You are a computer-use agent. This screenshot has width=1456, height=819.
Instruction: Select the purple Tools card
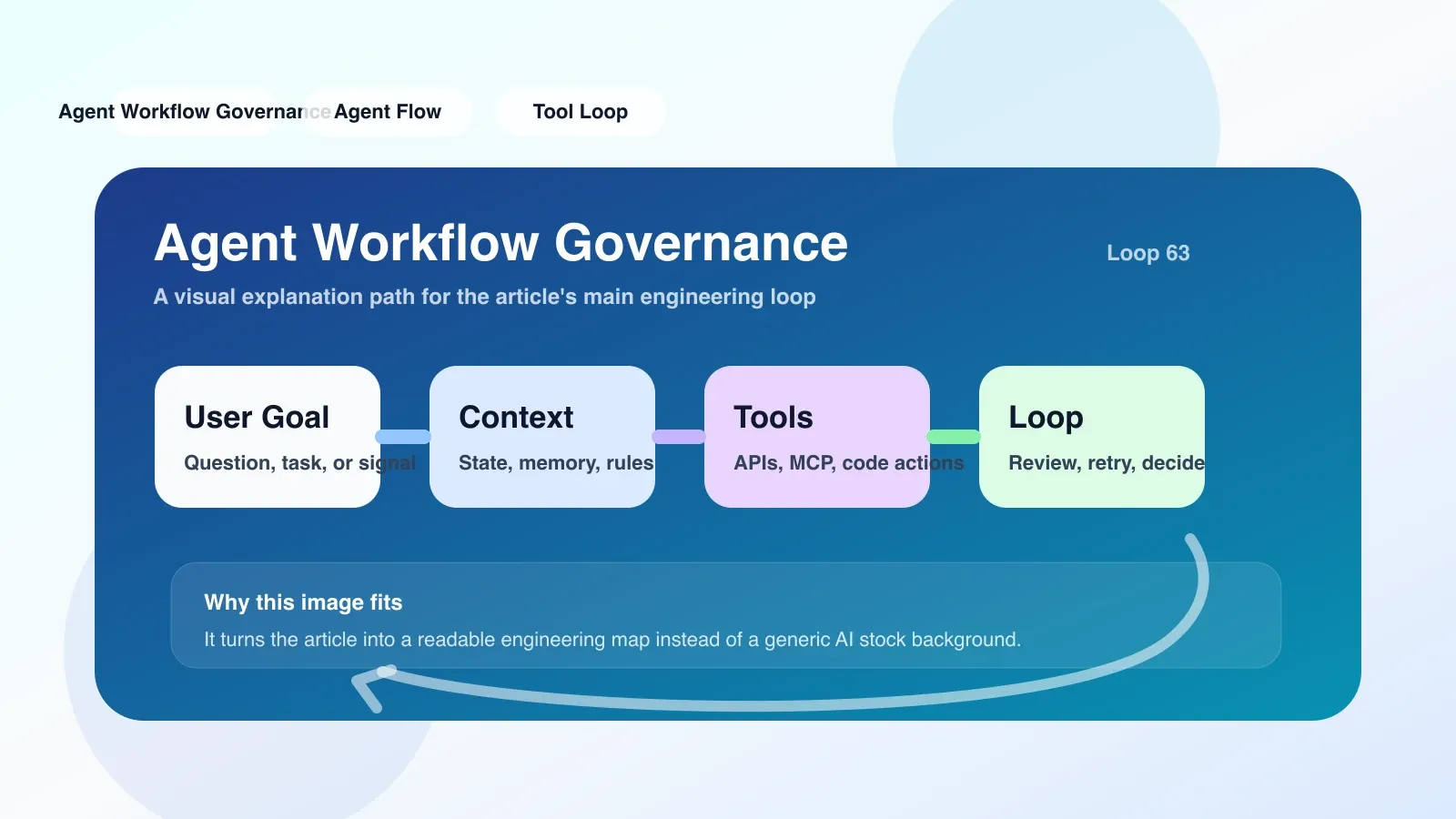tap(817, 437)
